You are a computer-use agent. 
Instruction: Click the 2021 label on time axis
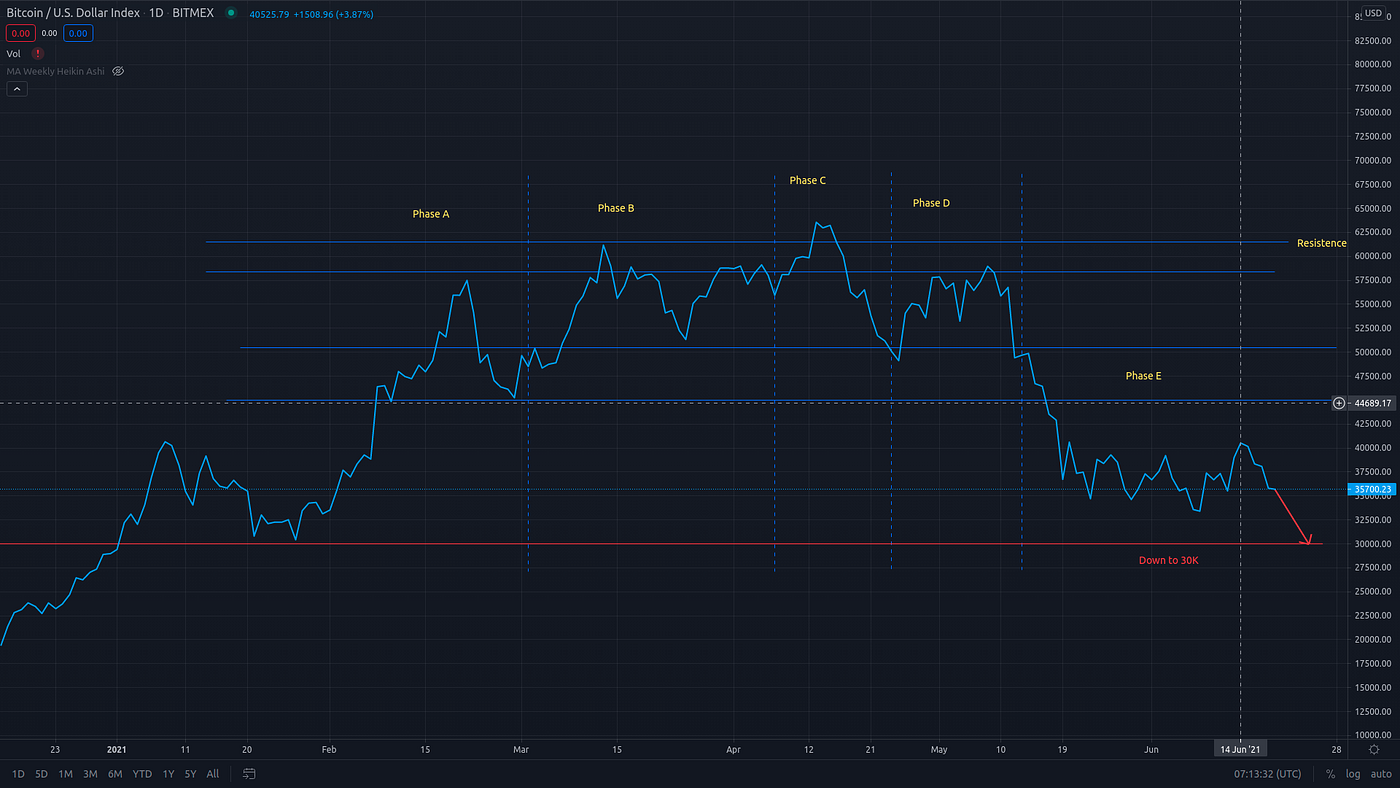coord(117,748)
